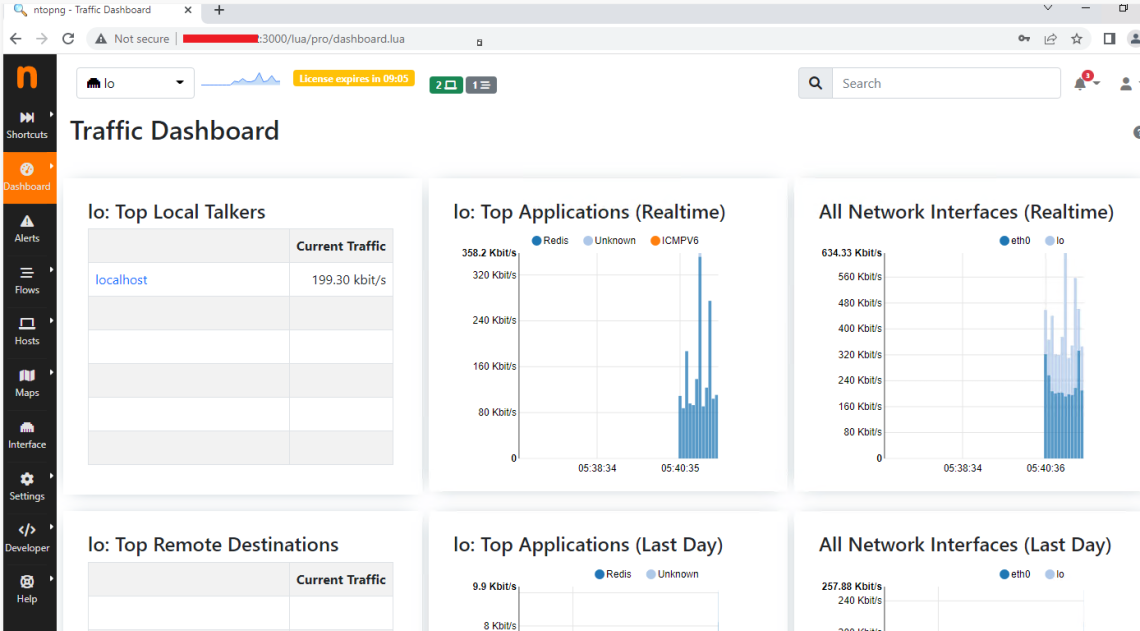Click the 634.33 Kbit/s axis peak label
The image size is (1140, 631).
851,253
